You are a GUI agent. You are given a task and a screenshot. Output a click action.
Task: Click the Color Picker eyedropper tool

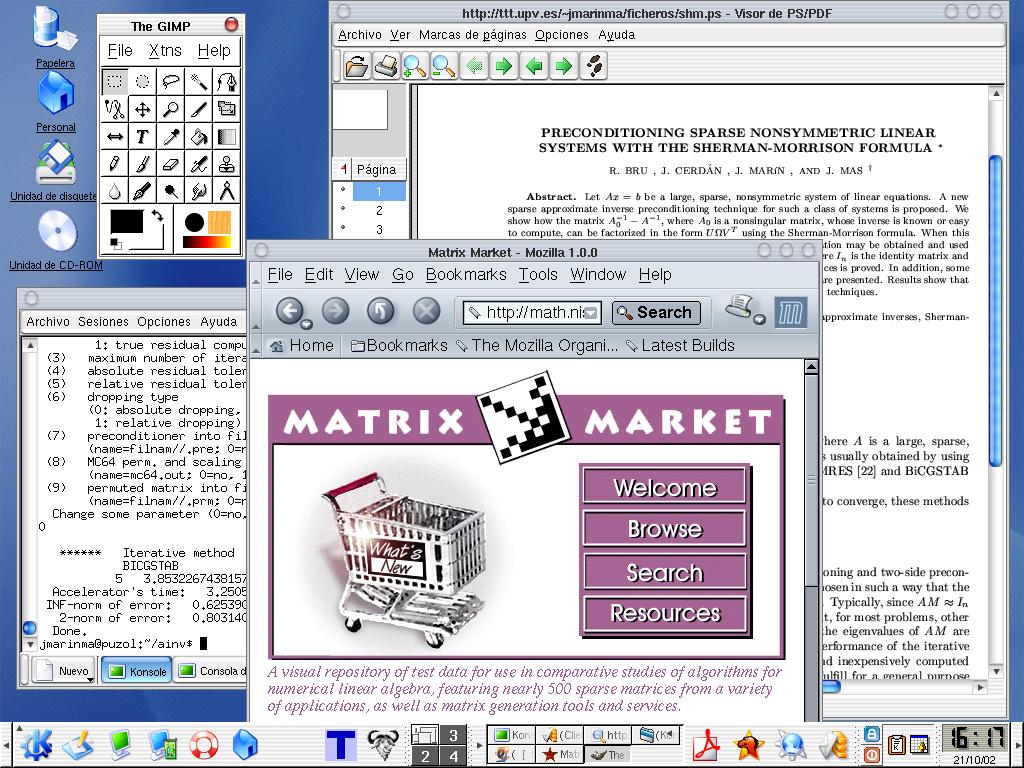click(x=171, y=137)
